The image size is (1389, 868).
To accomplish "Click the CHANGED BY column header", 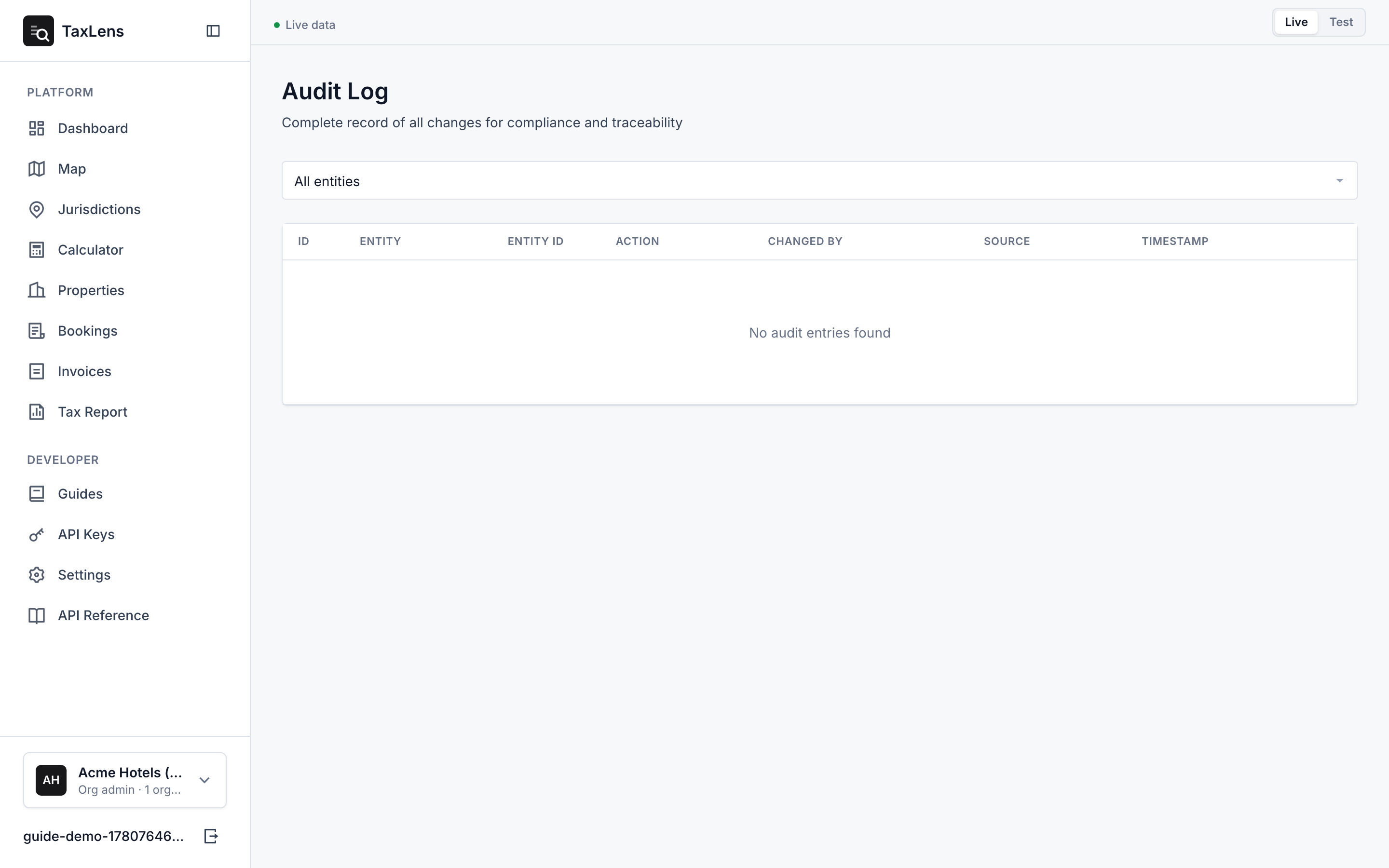I will tap(804, 242).
